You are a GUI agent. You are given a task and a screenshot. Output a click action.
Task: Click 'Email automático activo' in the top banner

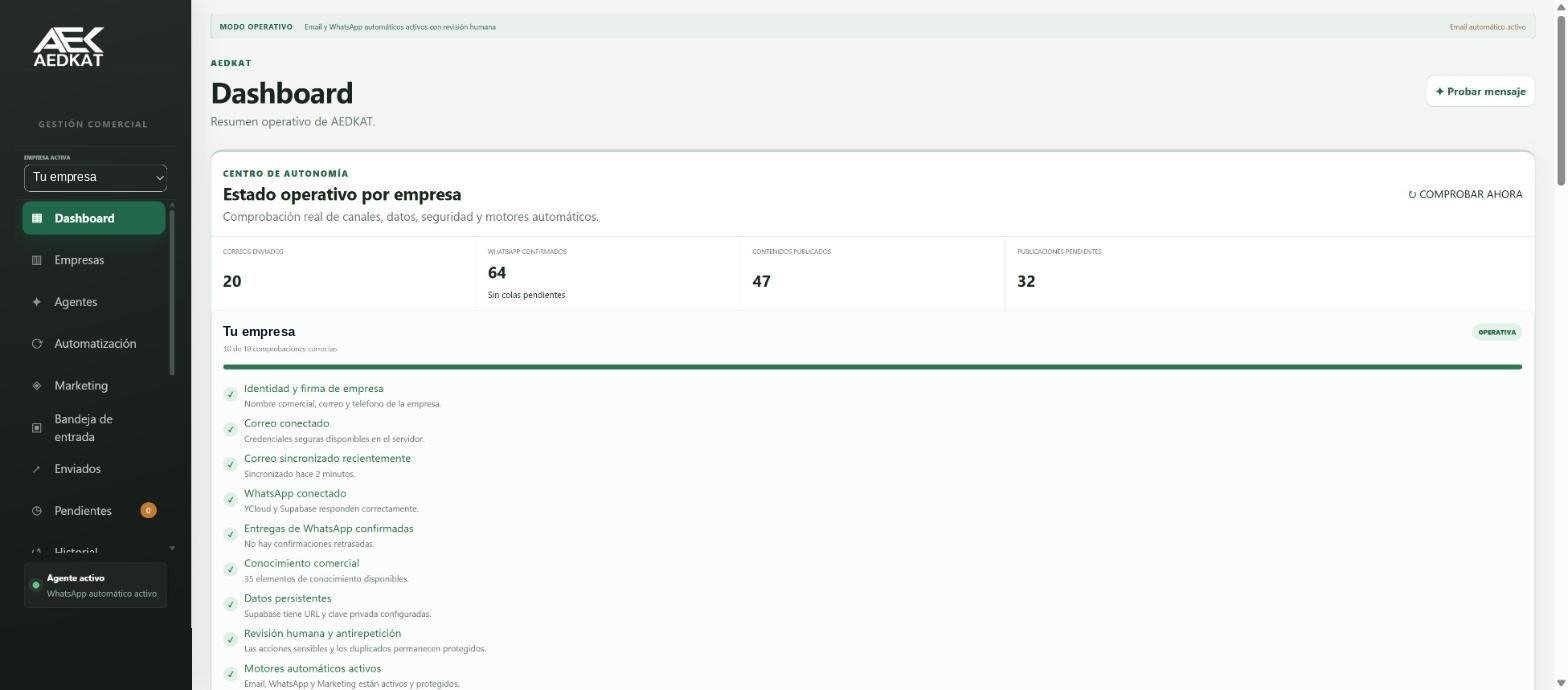click(1488, 27)
